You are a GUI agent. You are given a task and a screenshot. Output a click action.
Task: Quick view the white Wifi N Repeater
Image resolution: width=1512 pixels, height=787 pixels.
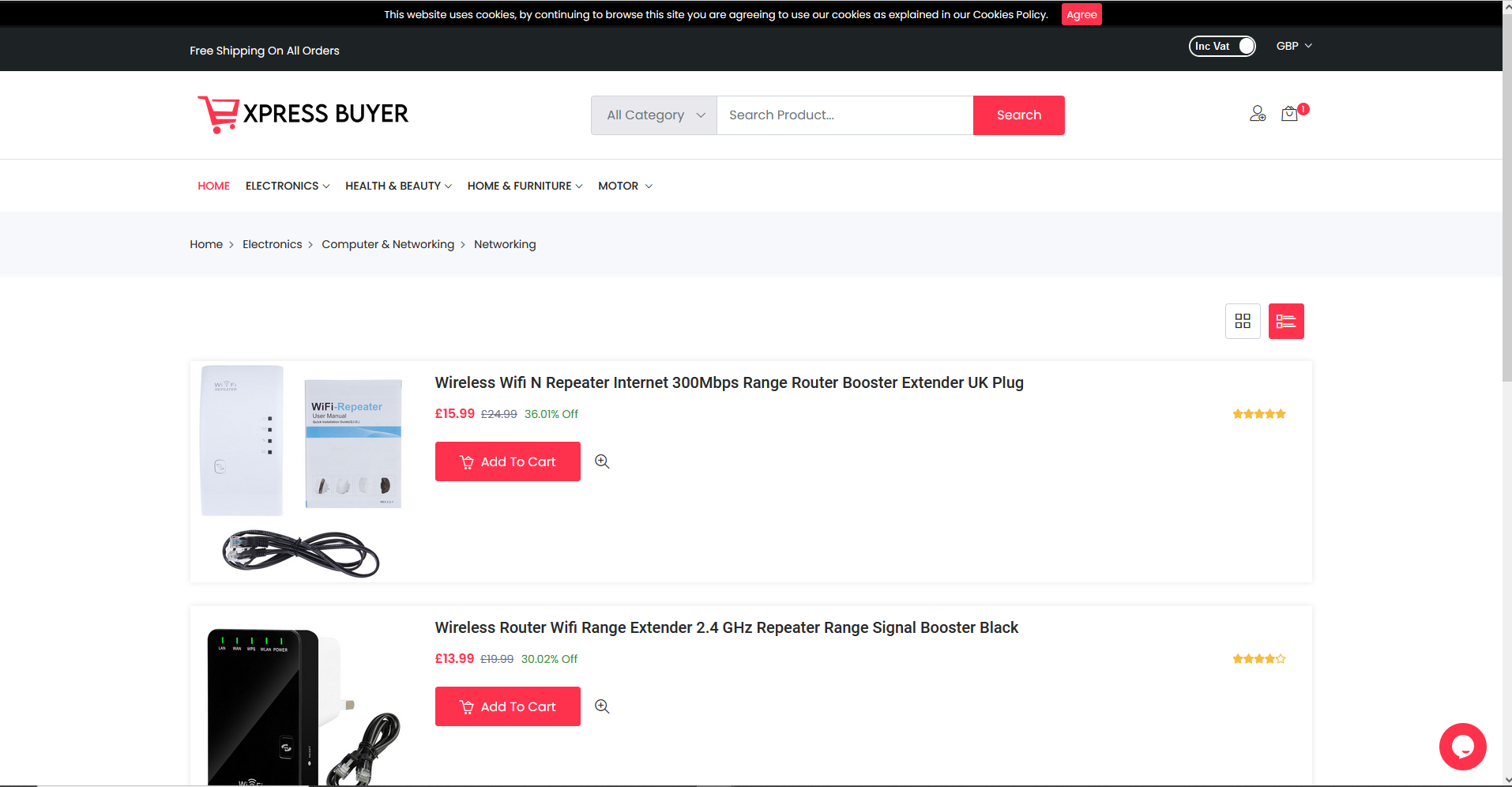click(x=602, y=461)
